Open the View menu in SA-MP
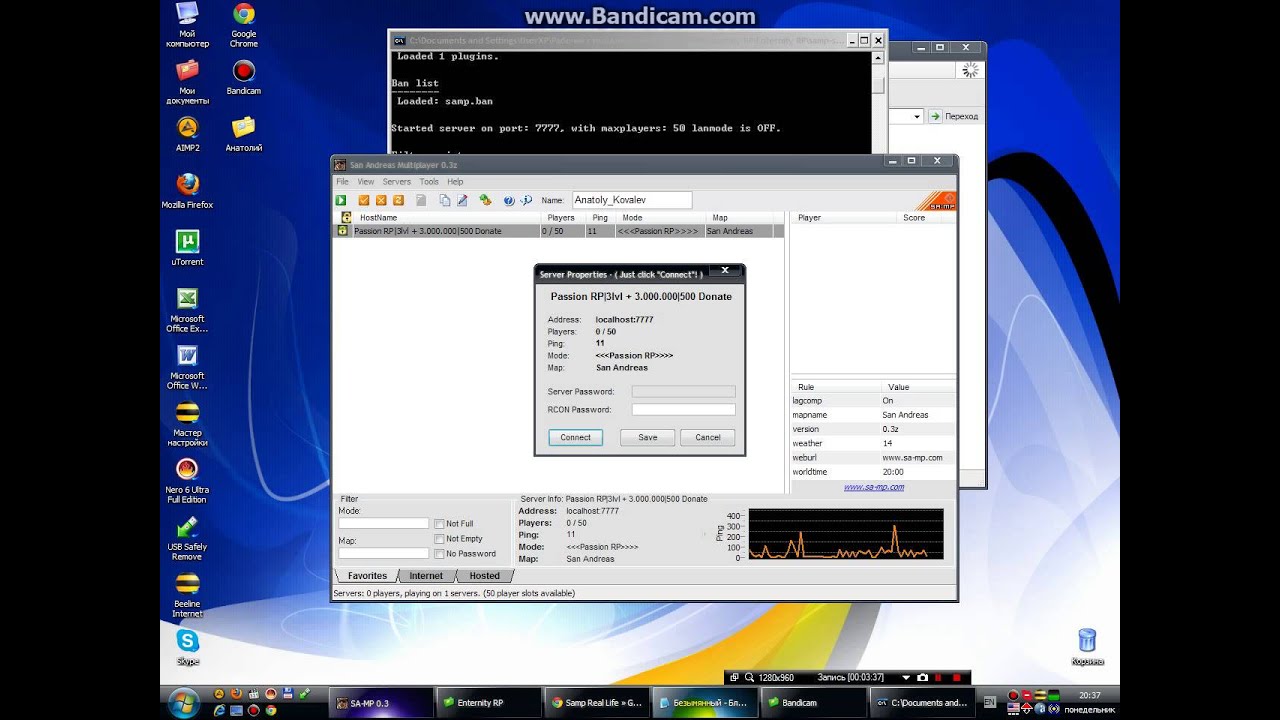 click(366, 182)
